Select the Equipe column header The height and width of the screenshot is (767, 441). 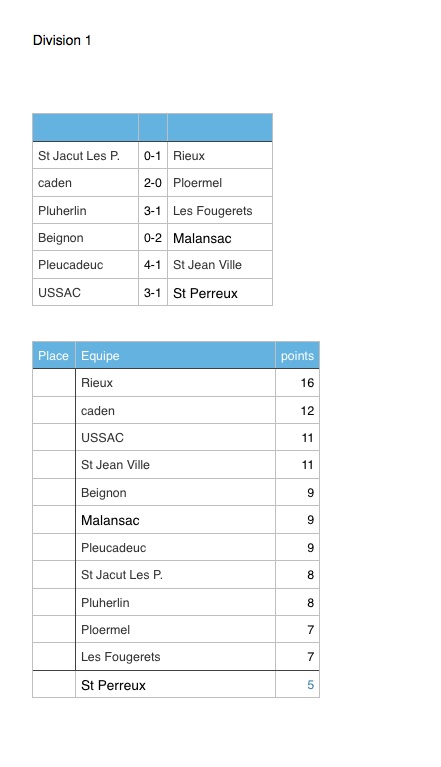click(175, 355)
